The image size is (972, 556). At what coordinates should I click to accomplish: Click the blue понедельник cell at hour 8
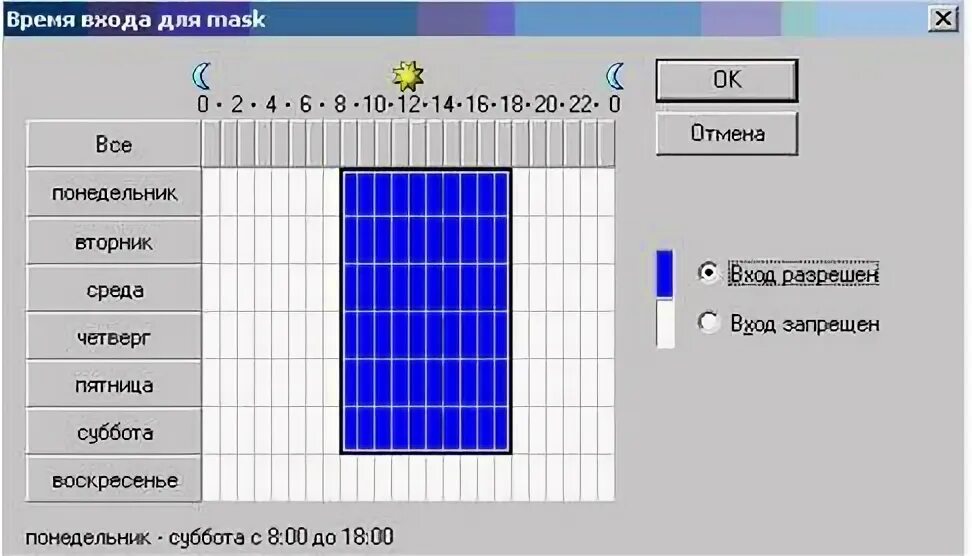349,193
